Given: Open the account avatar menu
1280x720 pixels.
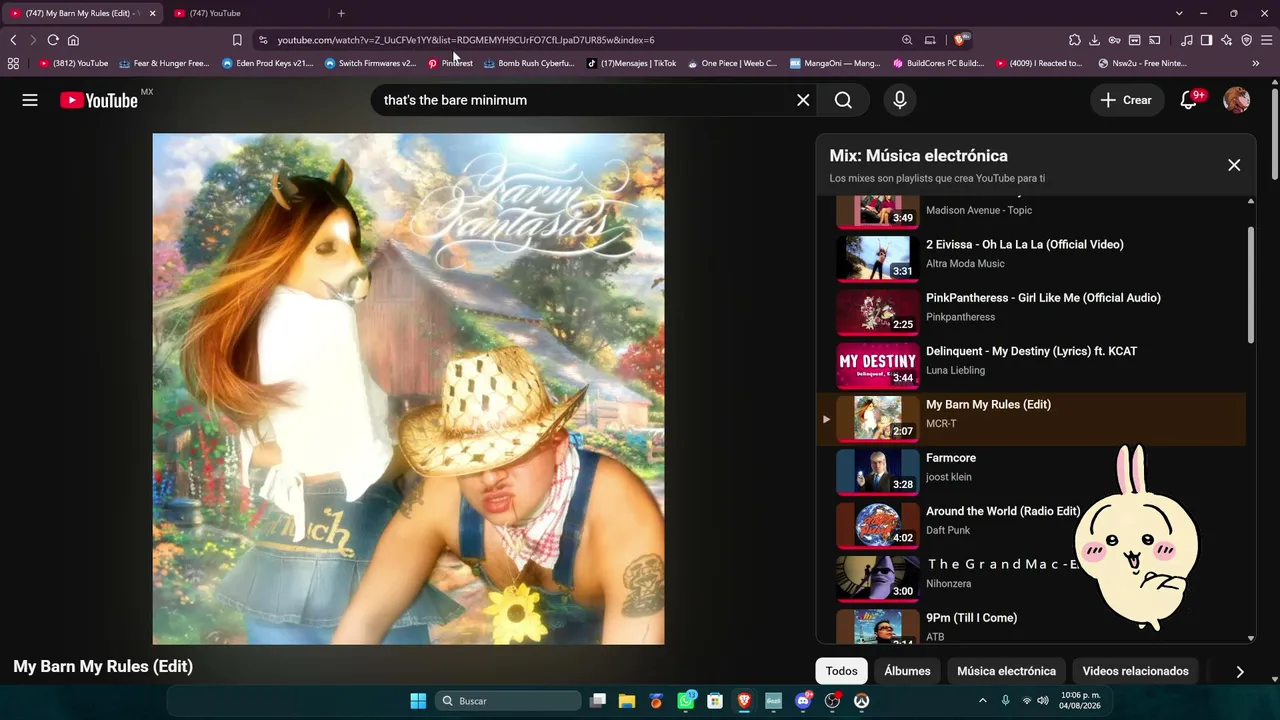Looking at the screenshot, I should 1237,100.
